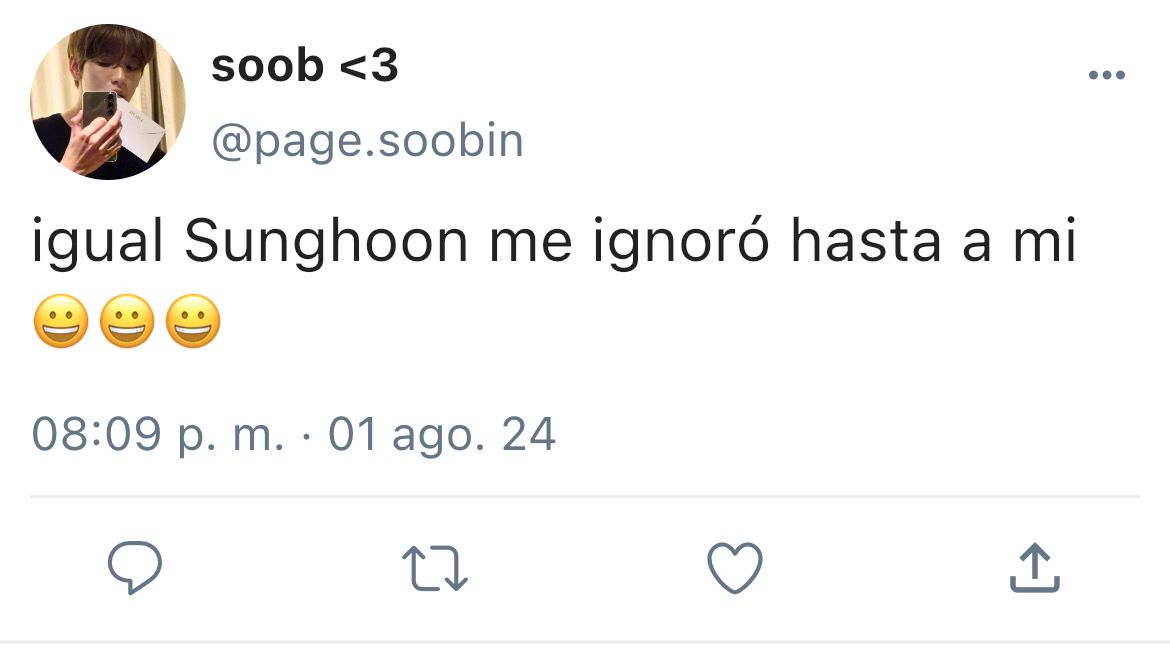Open the reply speech bubble icon
The height and width of the screenshot is (660, 1170).
click(x=135, y=568)
